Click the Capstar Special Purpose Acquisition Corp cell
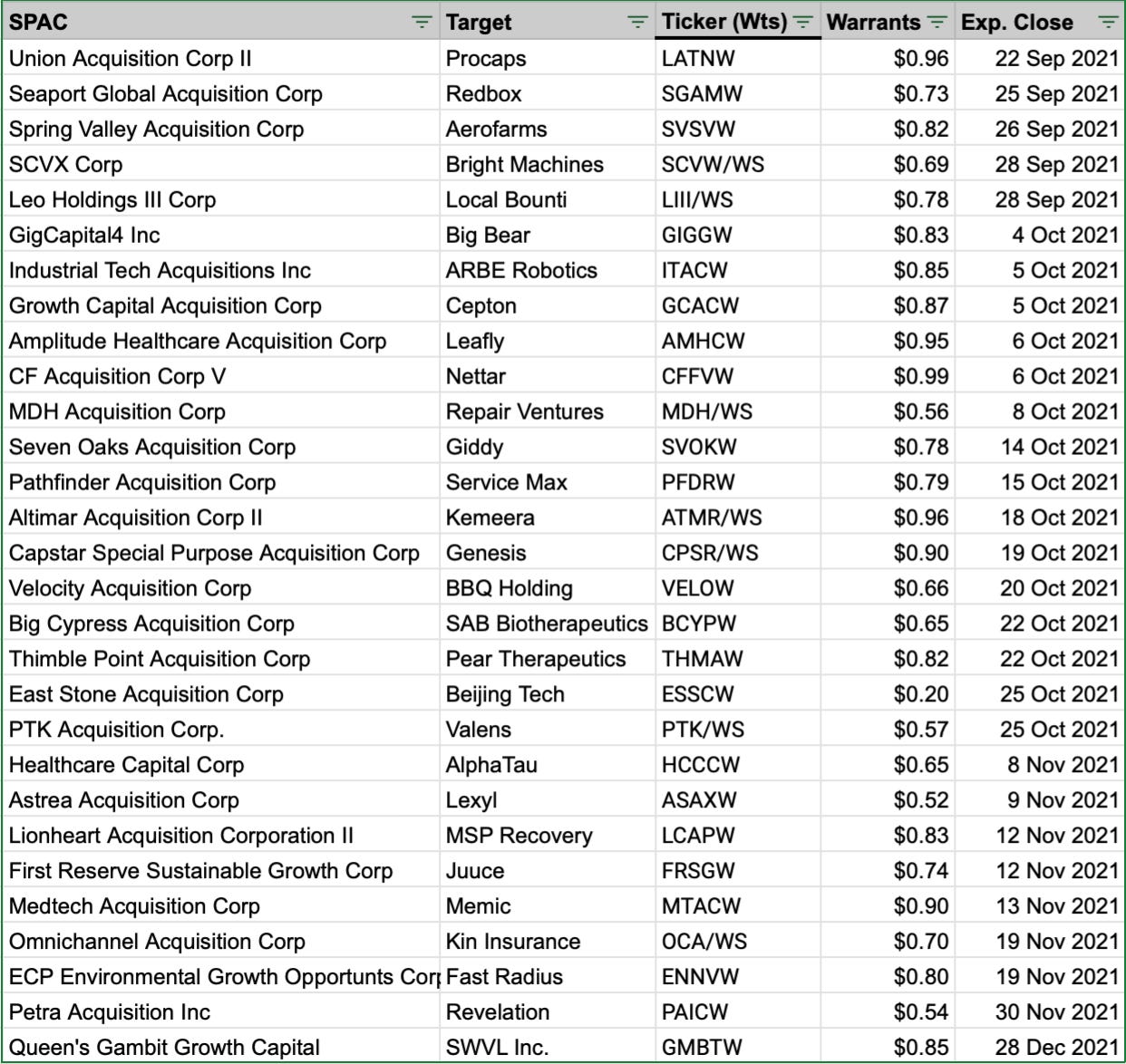 [221, 554]
